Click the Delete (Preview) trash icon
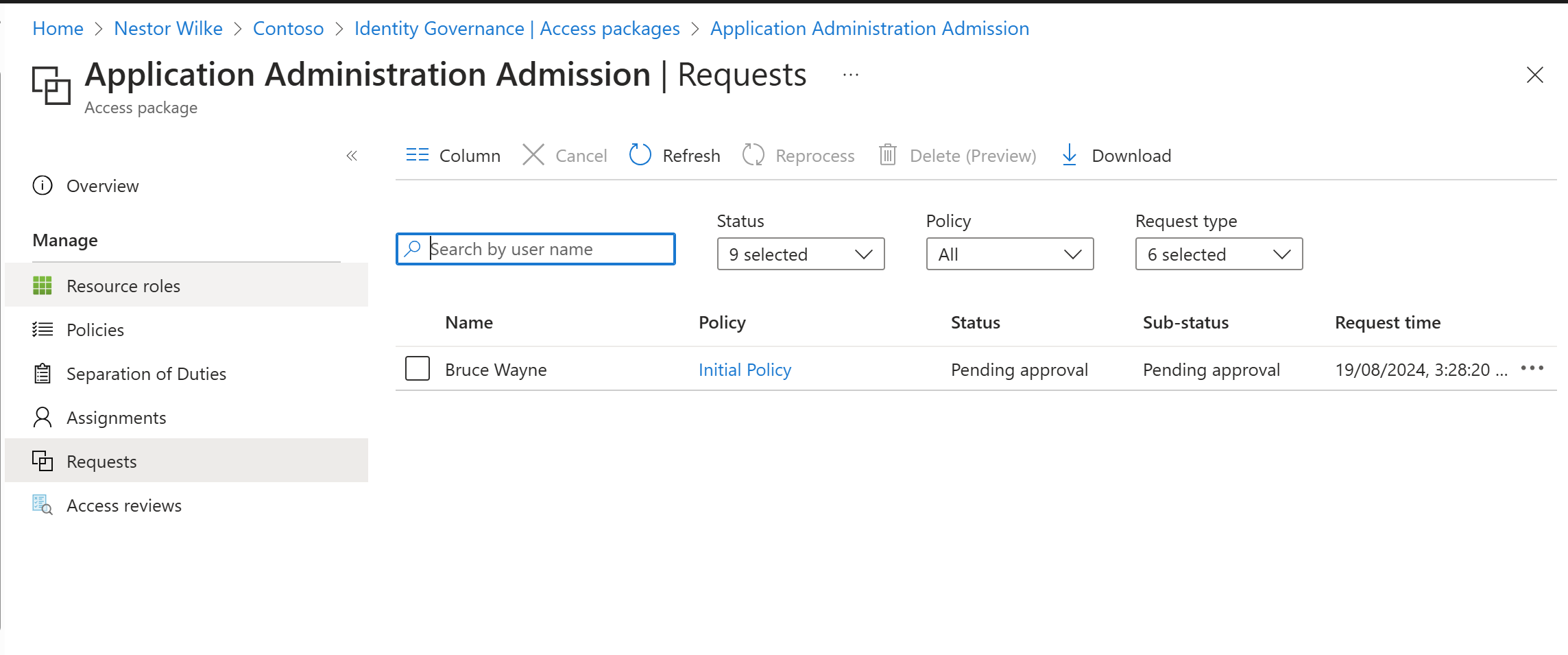This screenshot has width=1568, height=655. pyautogui.click(x=887, y=155)
